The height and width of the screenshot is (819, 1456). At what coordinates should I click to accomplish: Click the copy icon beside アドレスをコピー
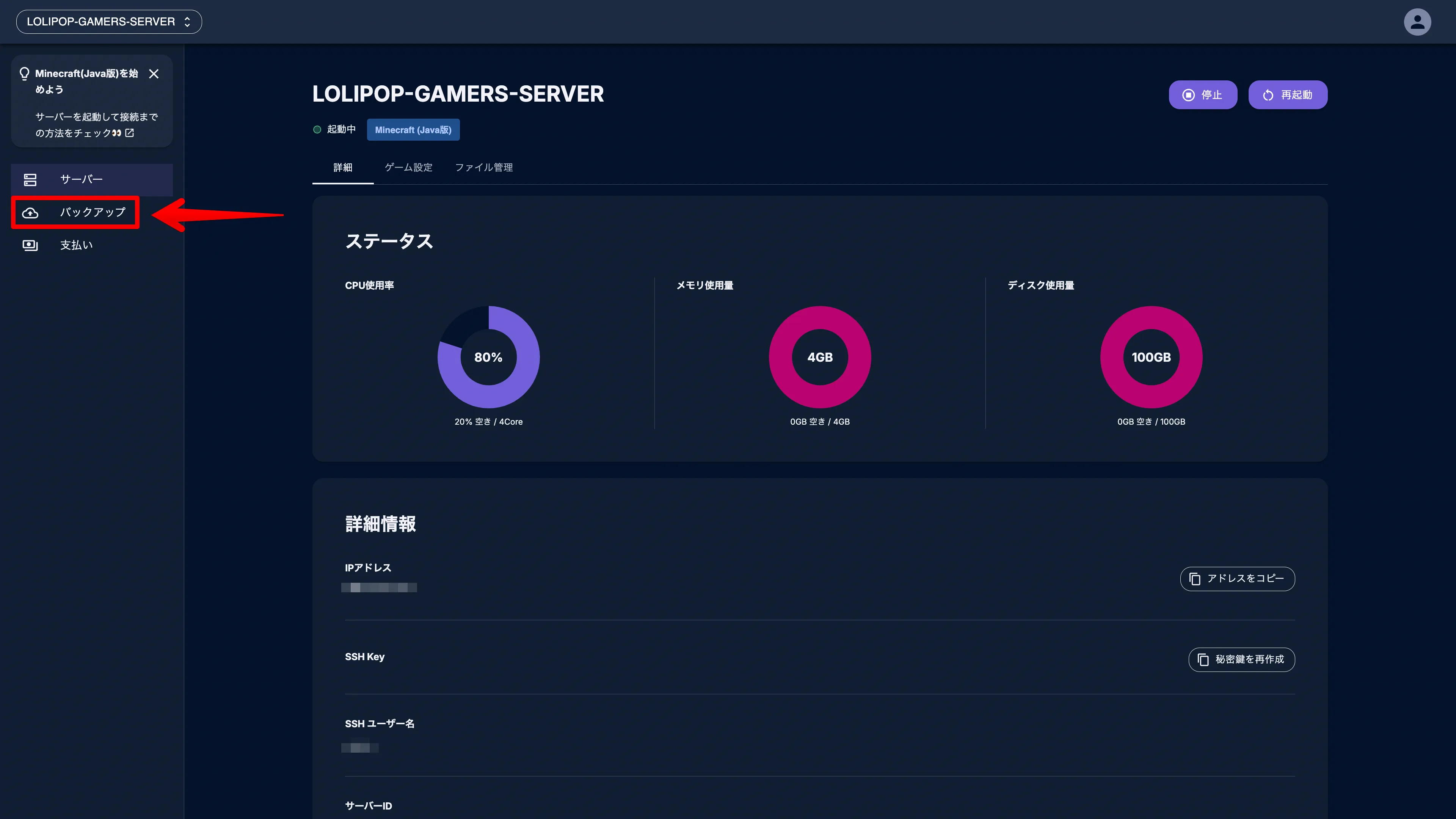1194,579
